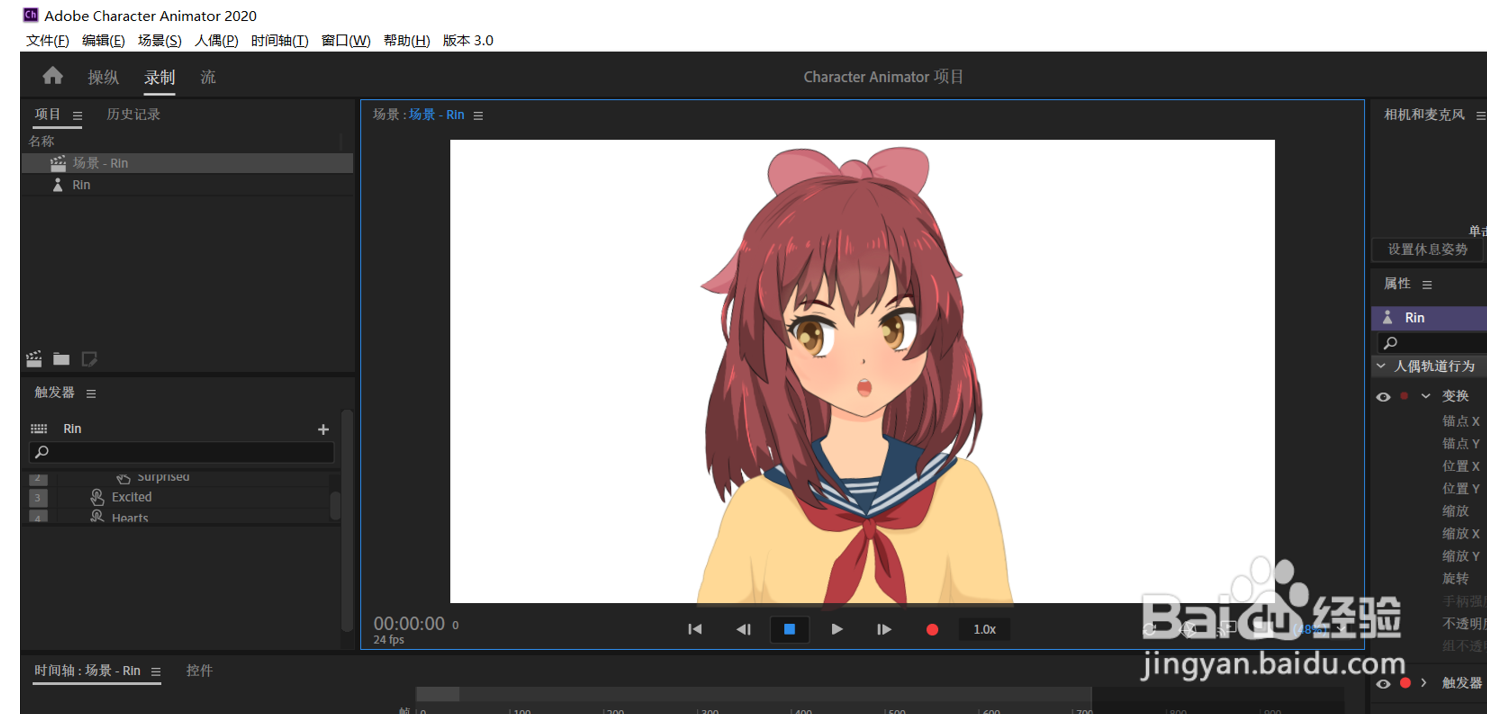Focus Triggers panel search field
The image size is (1487, 715).
(181, 453)
